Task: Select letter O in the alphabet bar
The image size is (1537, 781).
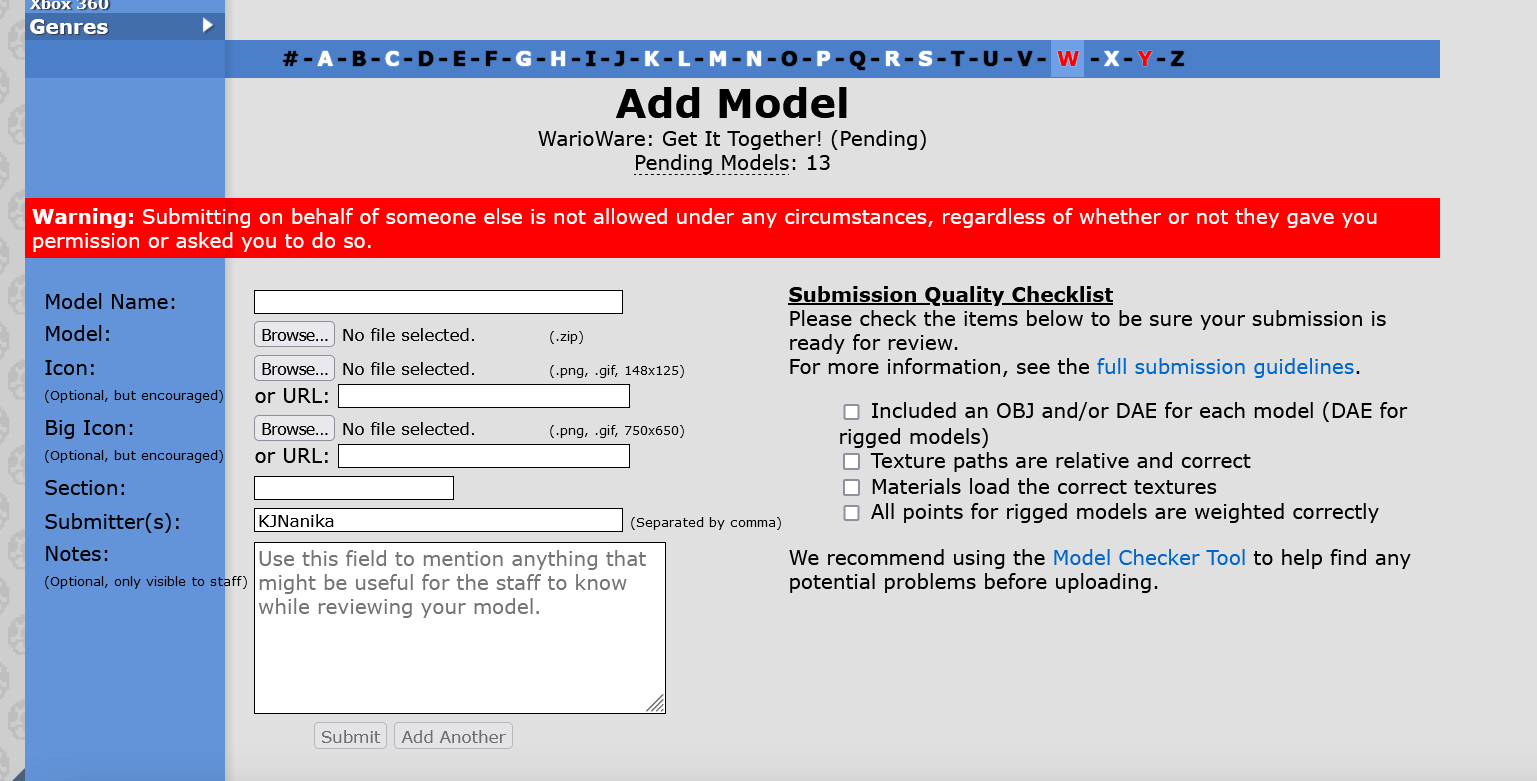Action: click(x=789, y=59)
